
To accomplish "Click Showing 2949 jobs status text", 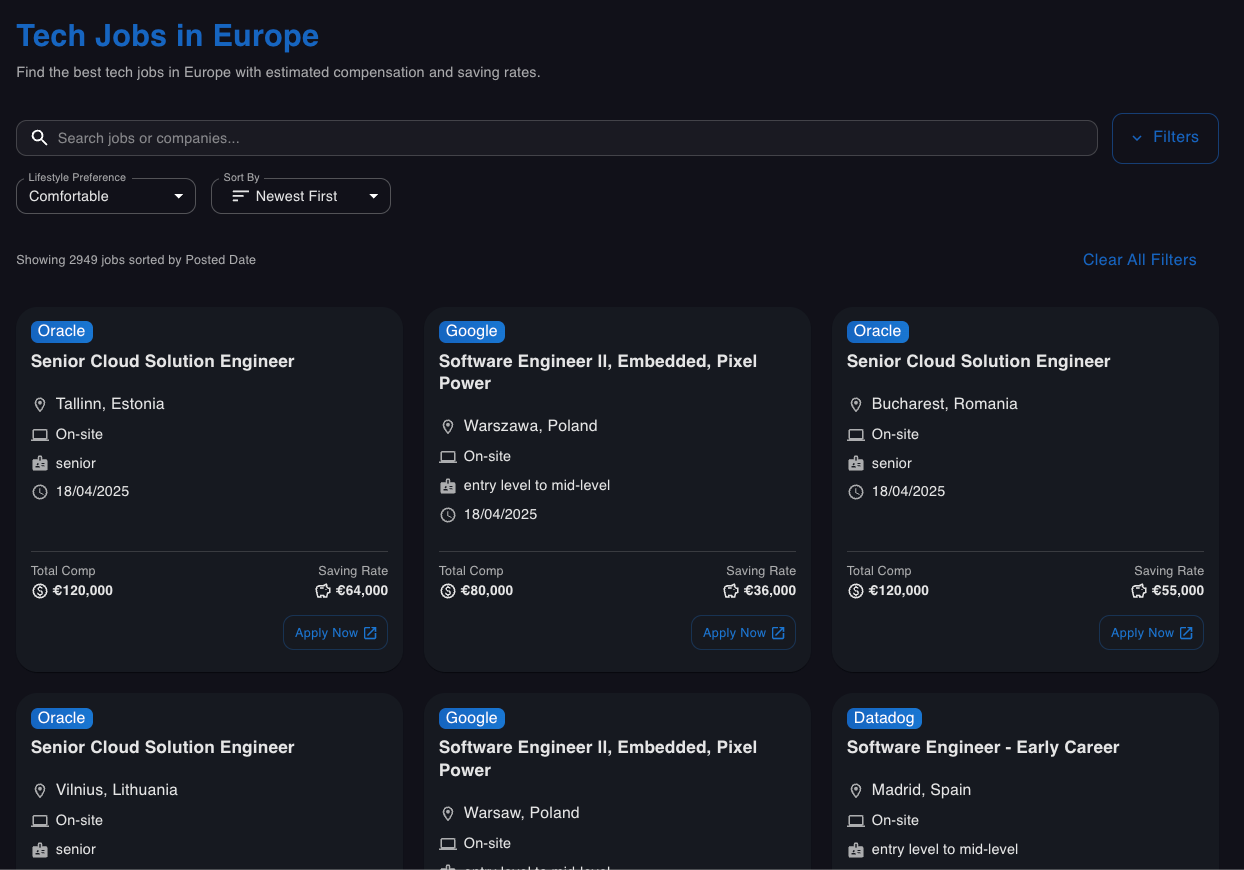I will click(x=136, y=260).
